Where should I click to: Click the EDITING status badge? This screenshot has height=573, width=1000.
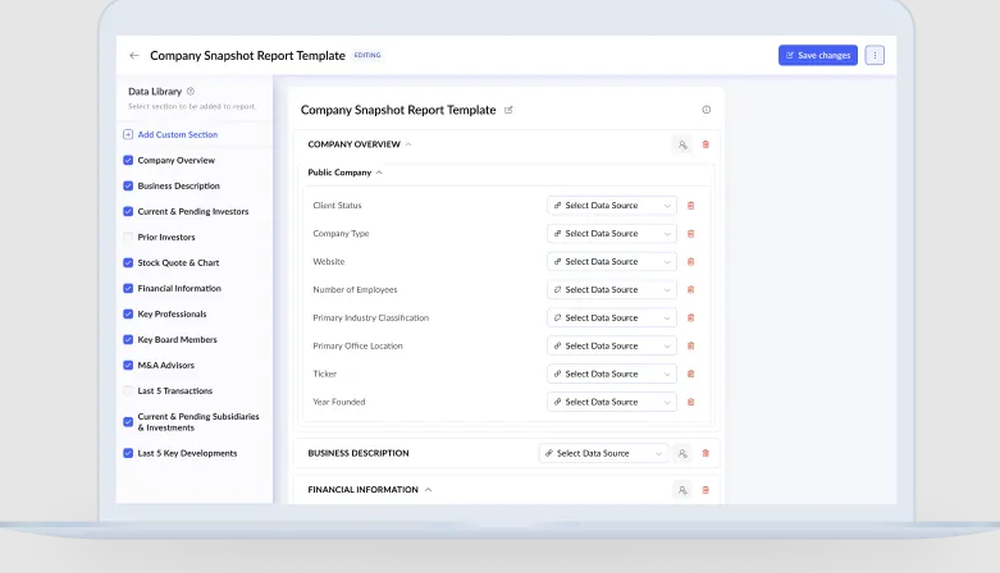(367, 56)
